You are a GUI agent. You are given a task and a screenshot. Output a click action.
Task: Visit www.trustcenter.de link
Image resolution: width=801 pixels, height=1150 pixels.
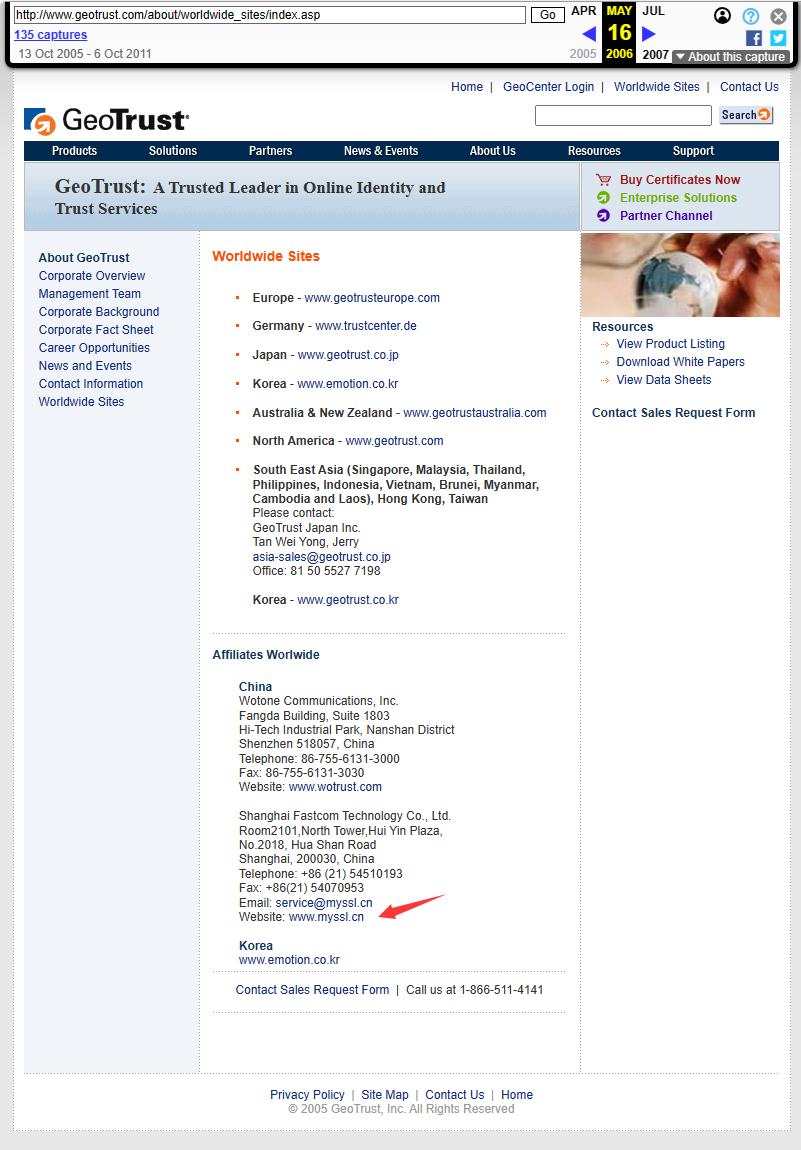click(366, 326)
